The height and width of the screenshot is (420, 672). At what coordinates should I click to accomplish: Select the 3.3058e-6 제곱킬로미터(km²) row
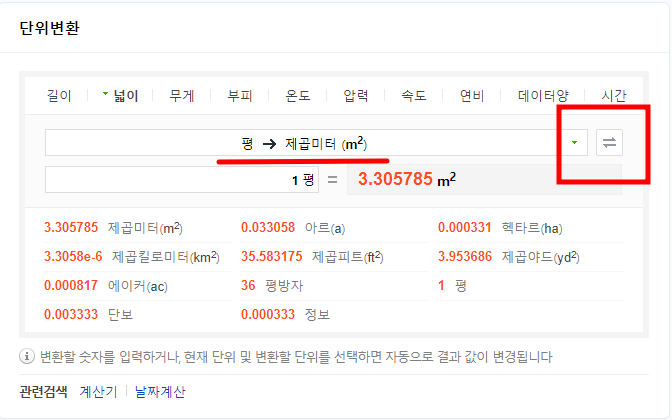tap(137, 257)
